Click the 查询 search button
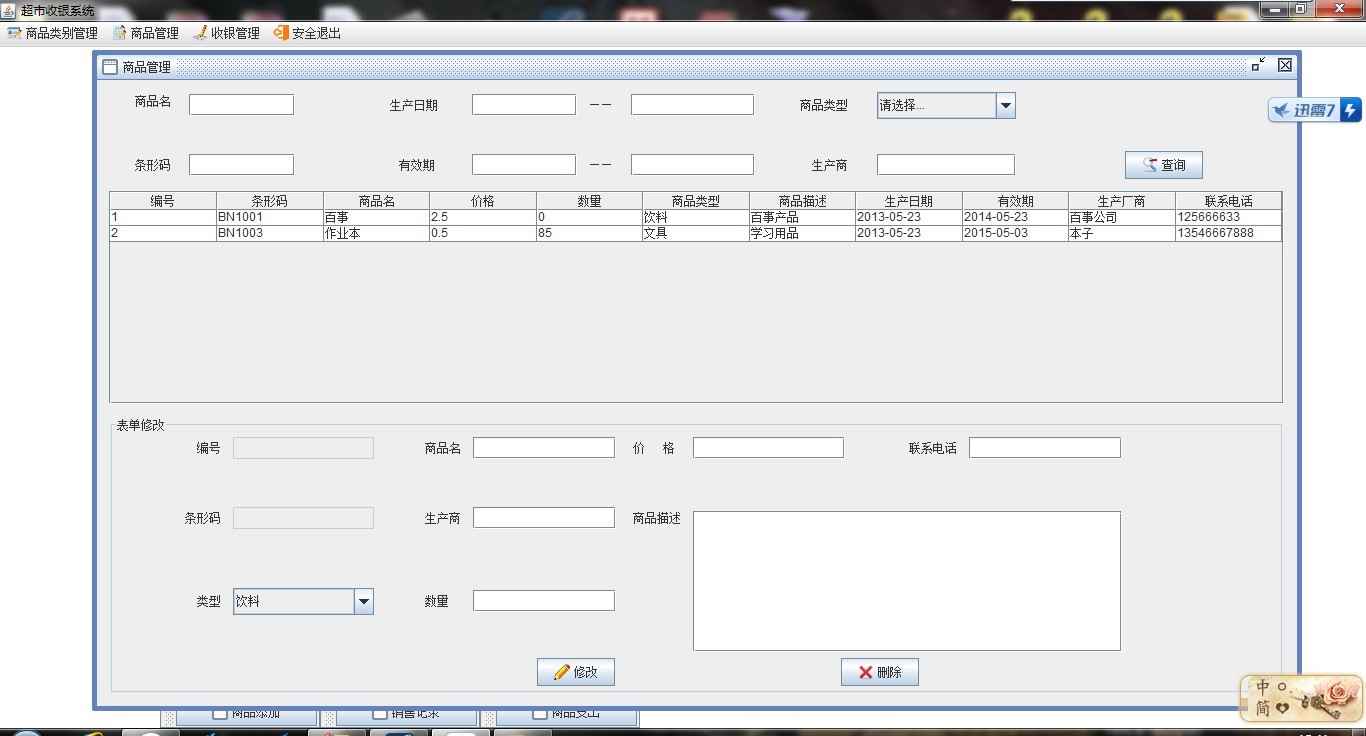Image resolution: width=1366 pixels, height=736 pixels. tap(1163, 165)
